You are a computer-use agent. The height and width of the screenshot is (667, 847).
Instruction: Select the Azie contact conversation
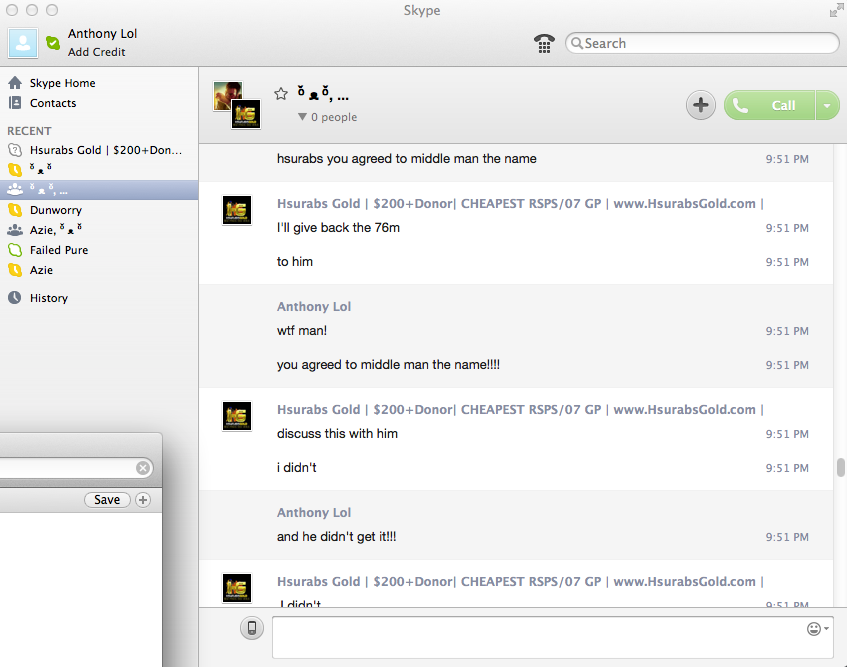pyautogui.click(x=99, y=270)
